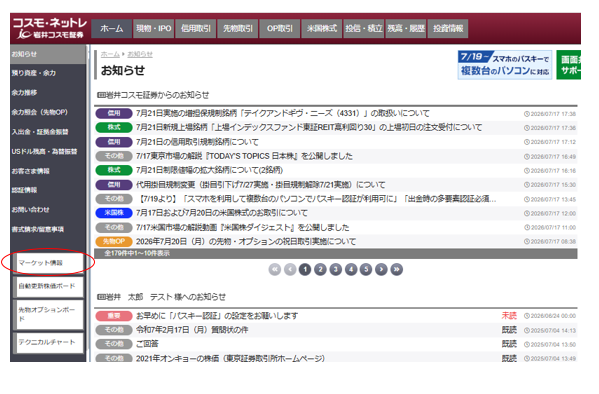Click the コスモ・ネットレ logo
Screen dimensions: 599x394
tap(50, 28)
